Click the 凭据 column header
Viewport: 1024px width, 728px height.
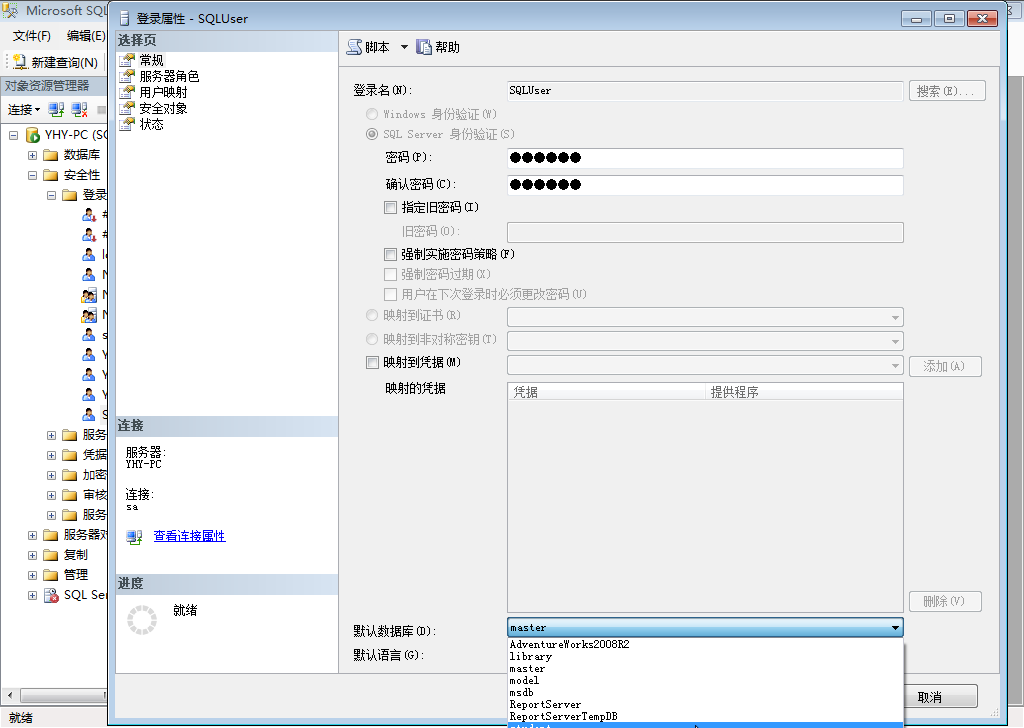(x=607, y=392)
